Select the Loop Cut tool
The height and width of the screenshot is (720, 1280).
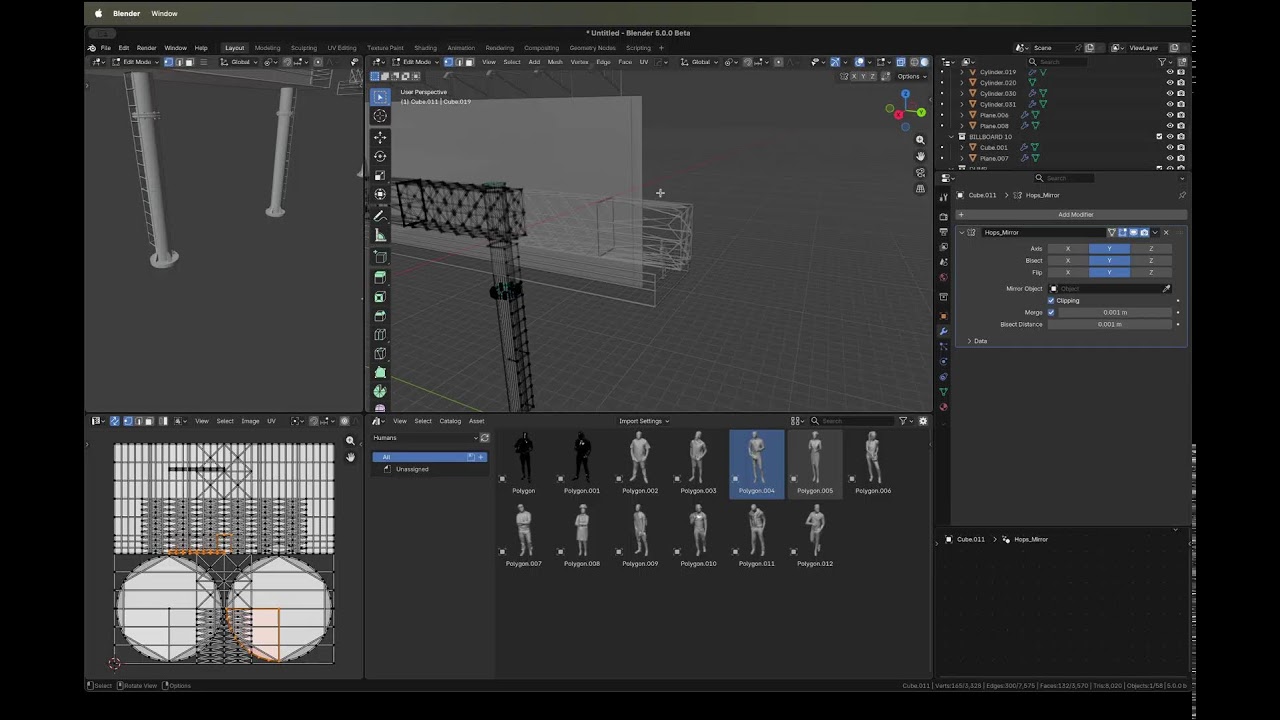coord(380,335)
